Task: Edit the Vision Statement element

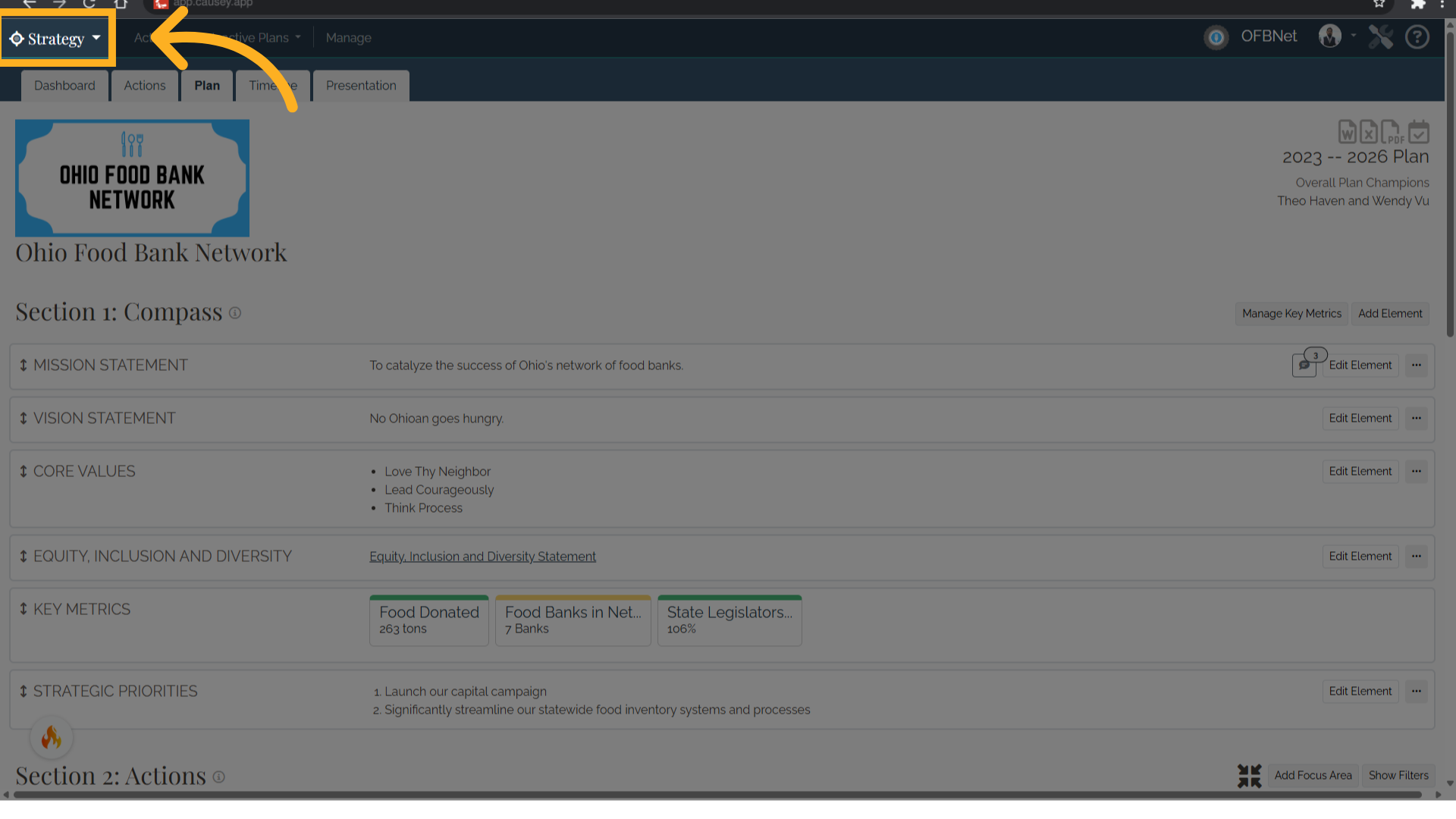Action: coord(1360,419)
